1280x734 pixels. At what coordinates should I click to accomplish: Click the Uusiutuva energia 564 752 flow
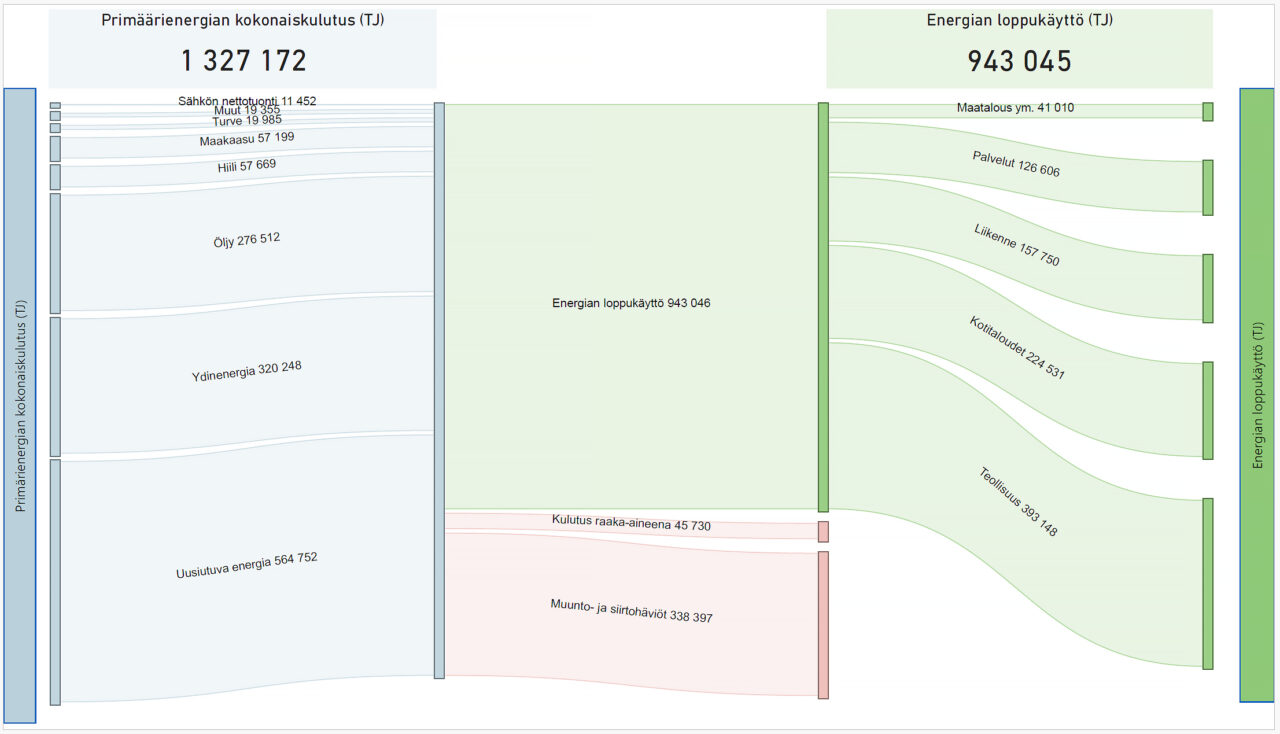pyautogui.click(x=246, y=567)
